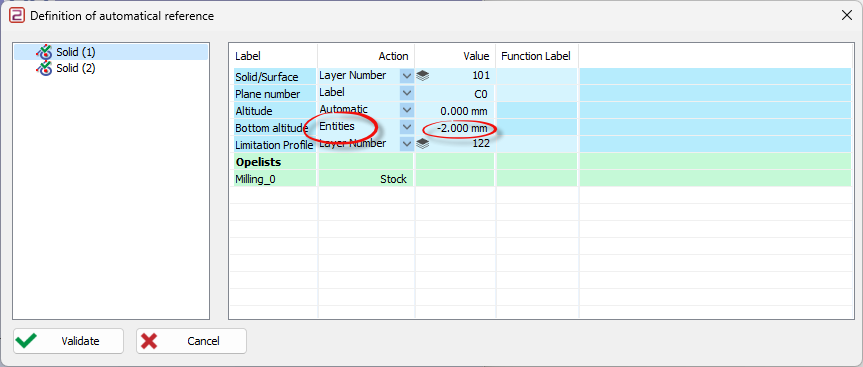Click the red X icon on Cancel
Screen dimensions: 863x367
coord(149,341)
